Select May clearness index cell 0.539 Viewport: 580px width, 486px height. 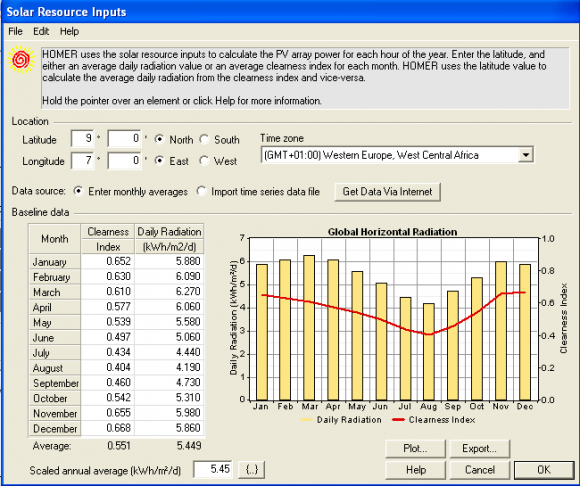pyautogui.click(x=108, y=322)
